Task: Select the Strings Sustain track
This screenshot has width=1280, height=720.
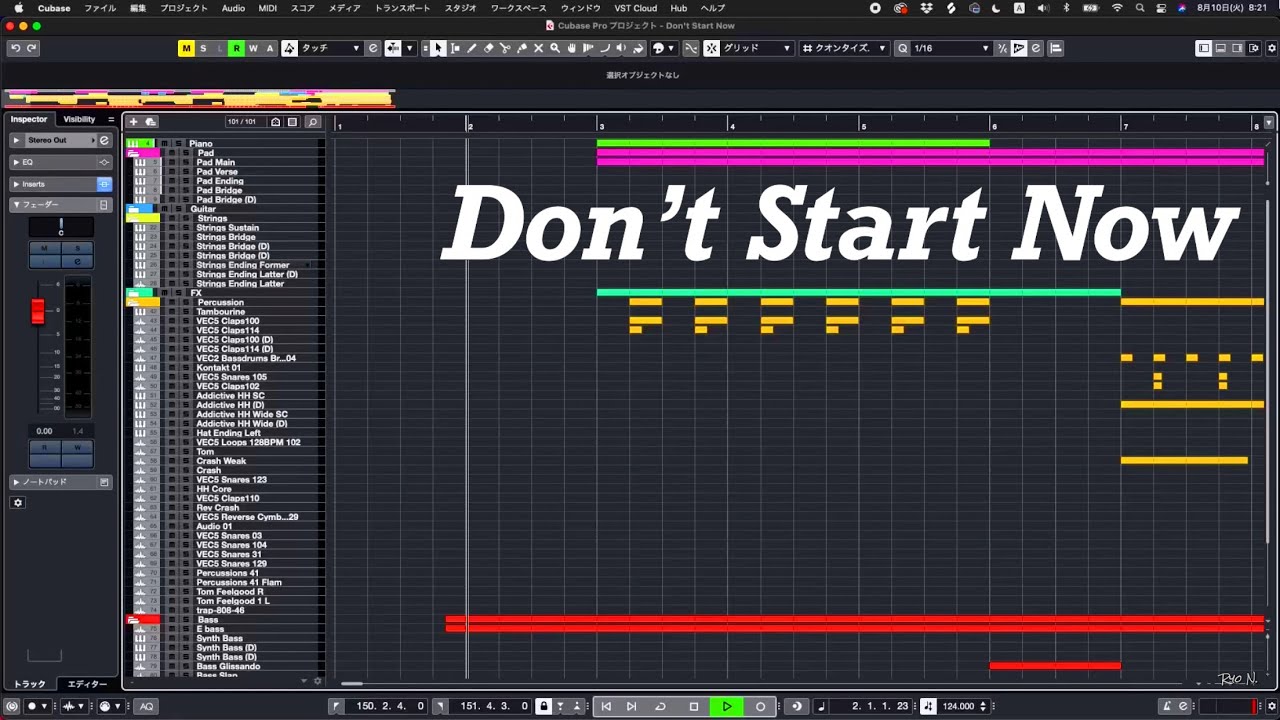Action: click(x=227, y=228)
